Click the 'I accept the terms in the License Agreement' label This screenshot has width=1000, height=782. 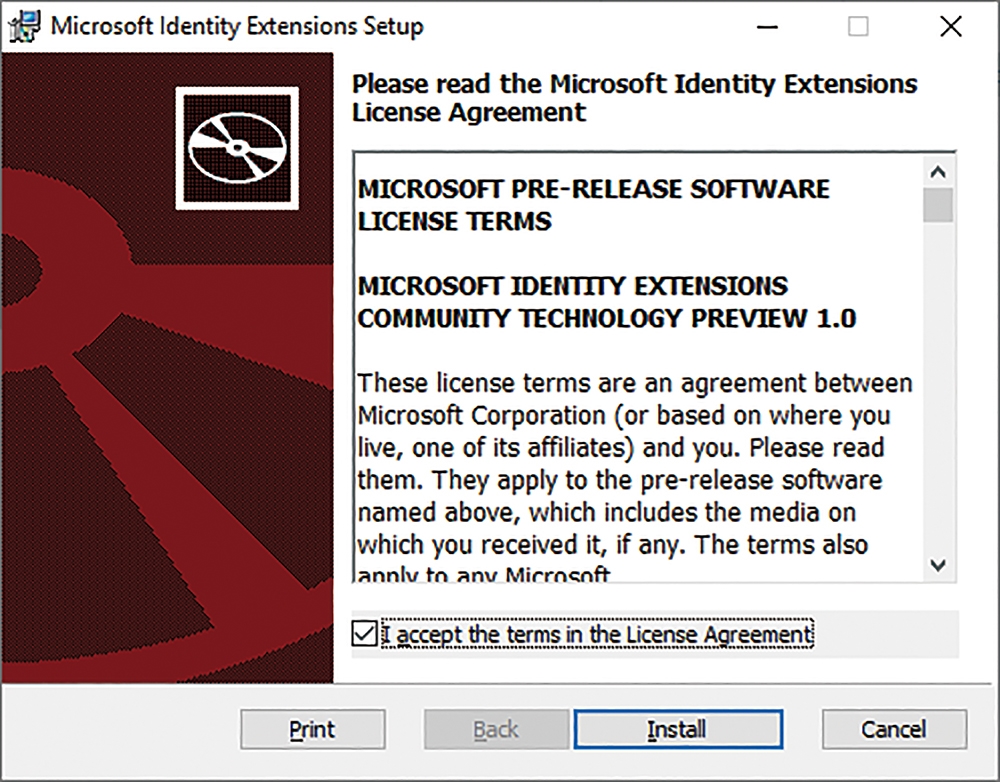[x=598, y=634]
